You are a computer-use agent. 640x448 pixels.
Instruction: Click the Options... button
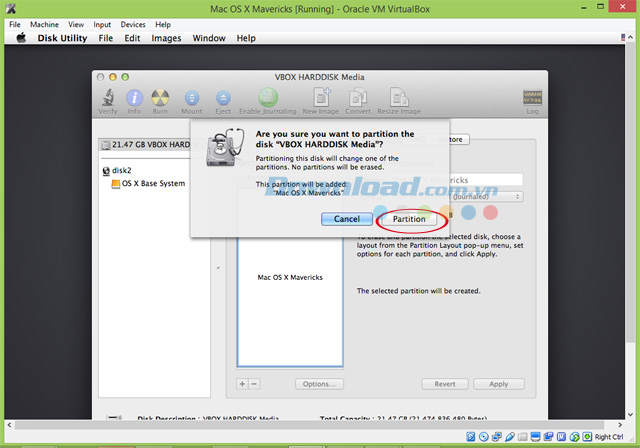(319, 384)
